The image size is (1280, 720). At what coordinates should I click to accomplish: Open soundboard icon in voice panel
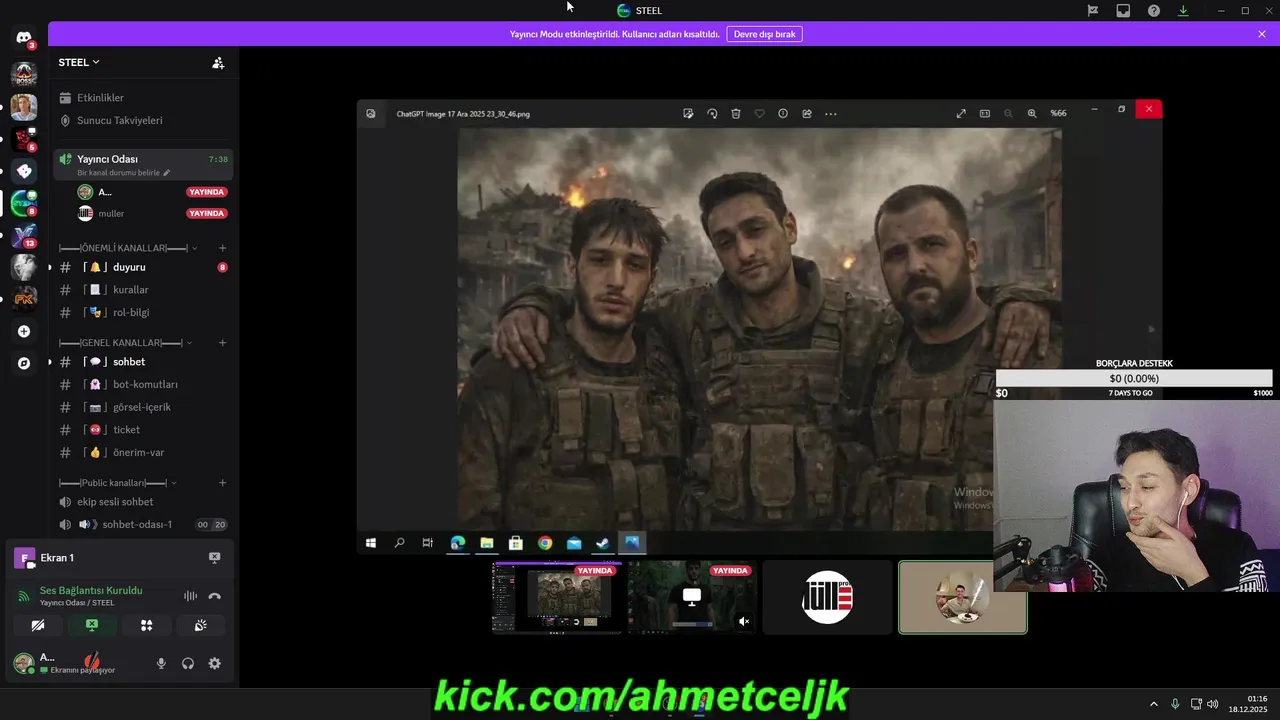[x=200, y=625]
